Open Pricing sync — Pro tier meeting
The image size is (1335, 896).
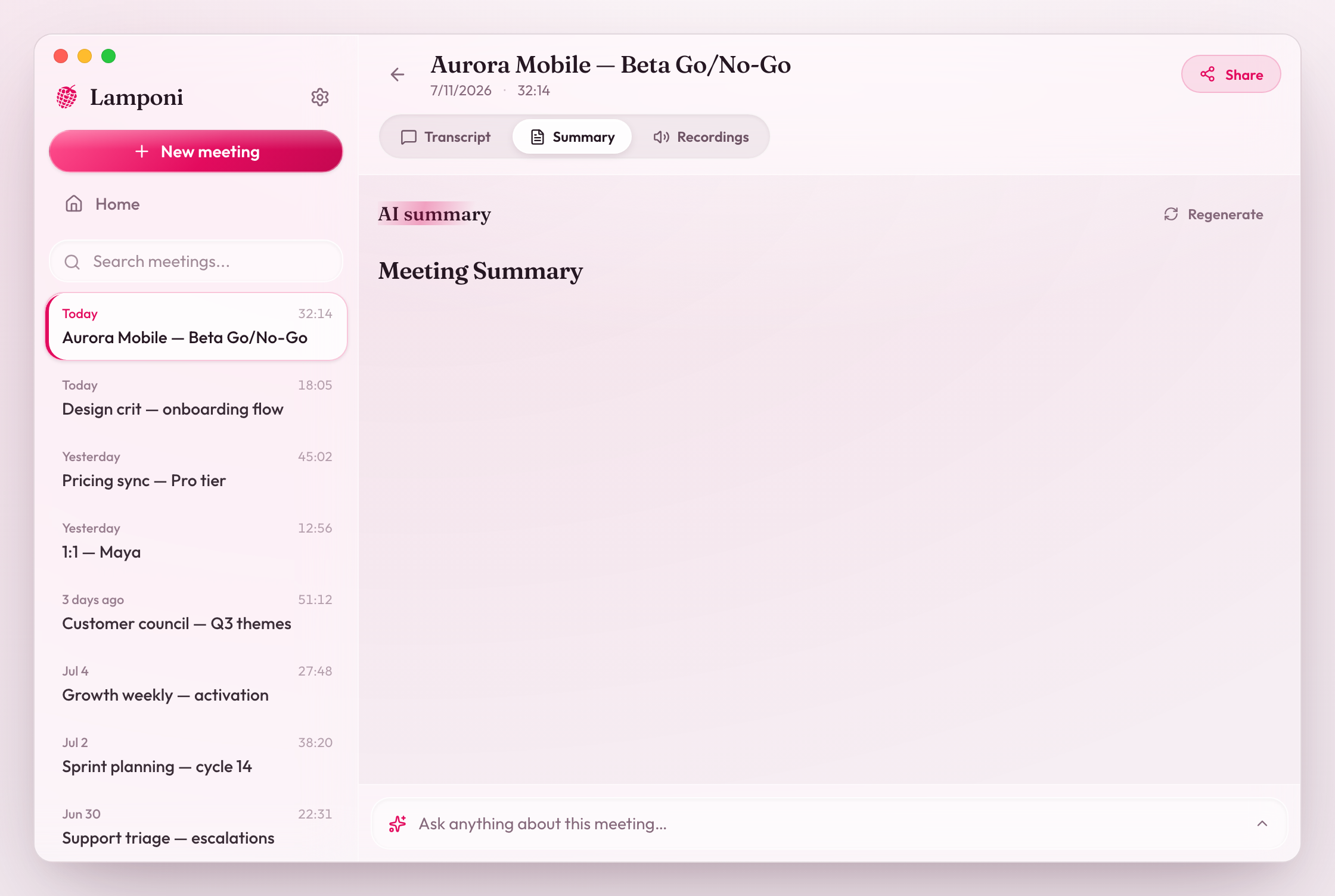tap(196, 469)
